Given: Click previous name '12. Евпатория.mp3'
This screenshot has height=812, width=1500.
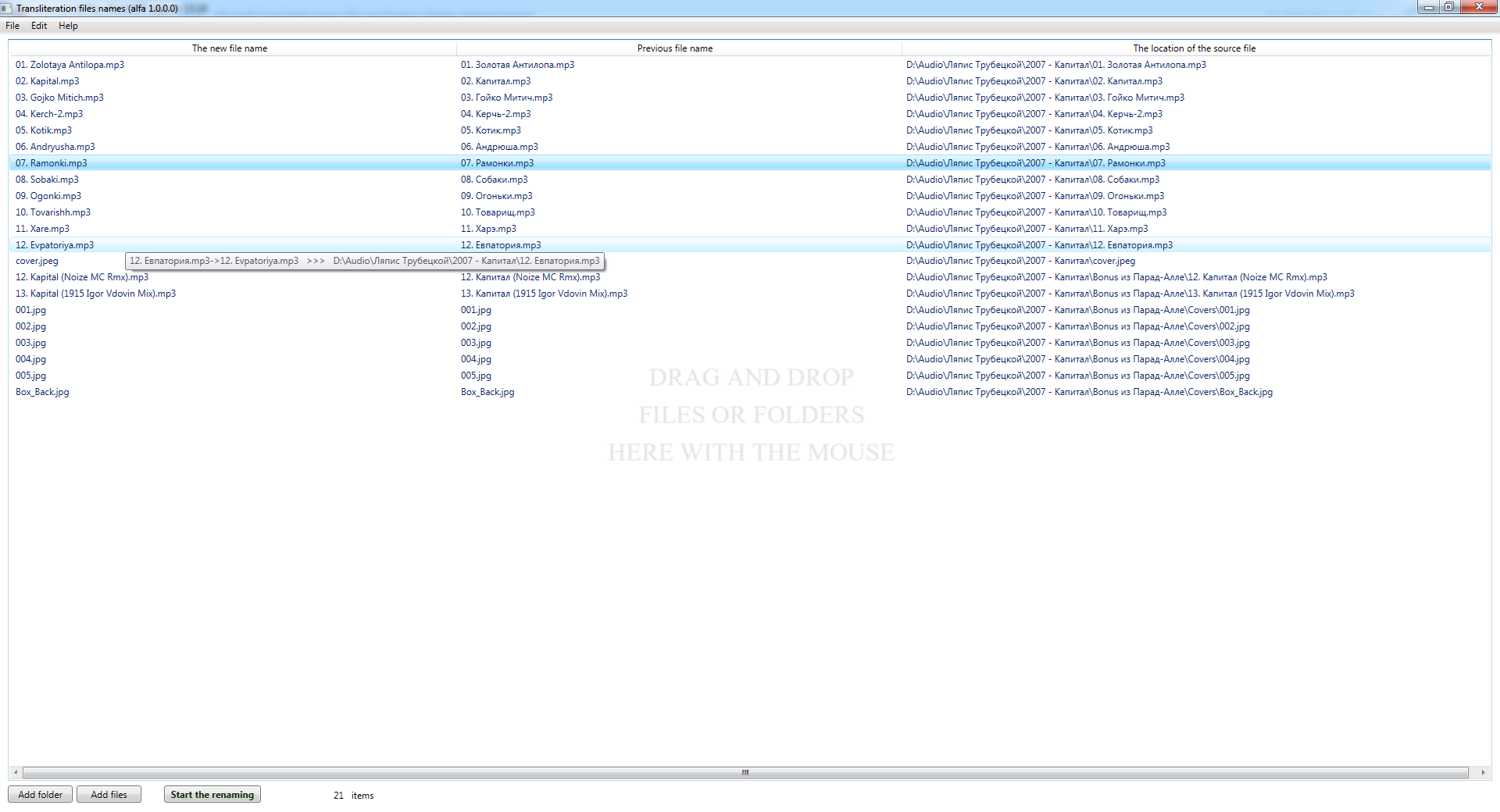Looking at the screenshot, I should 501,245.
